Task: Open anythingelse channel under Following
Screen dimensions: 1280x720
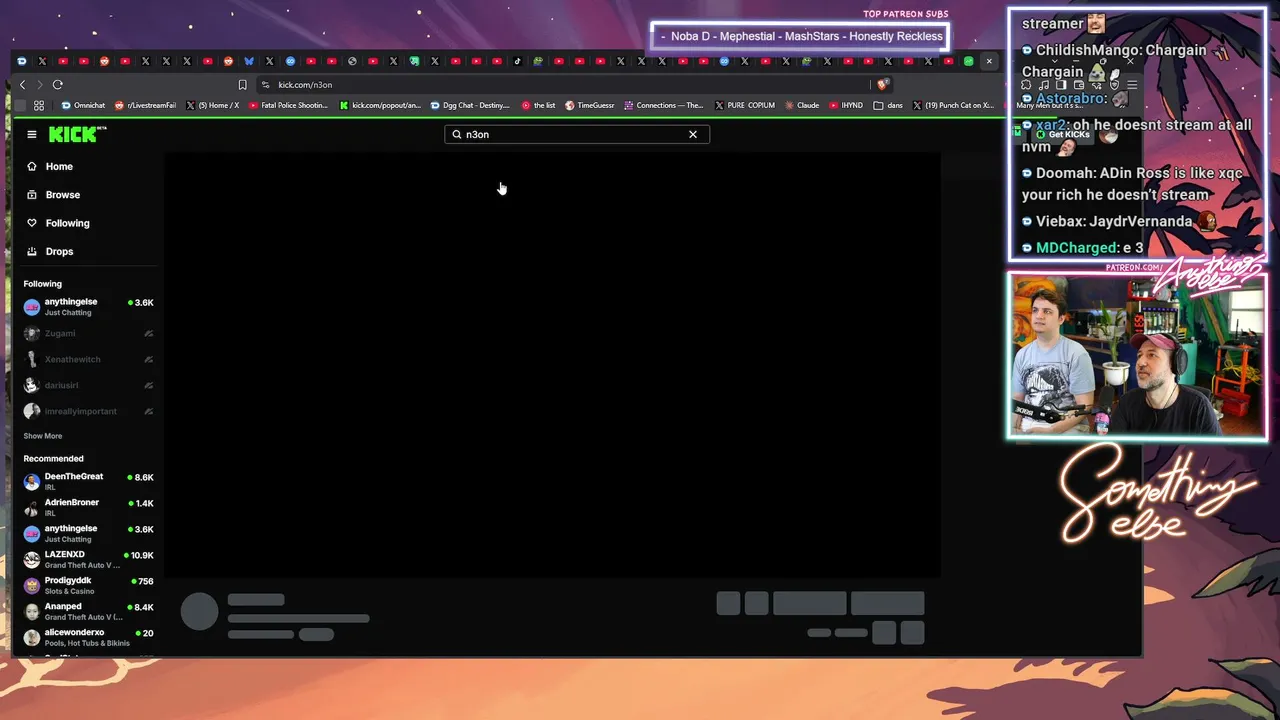Action: (x=89, y=307)
